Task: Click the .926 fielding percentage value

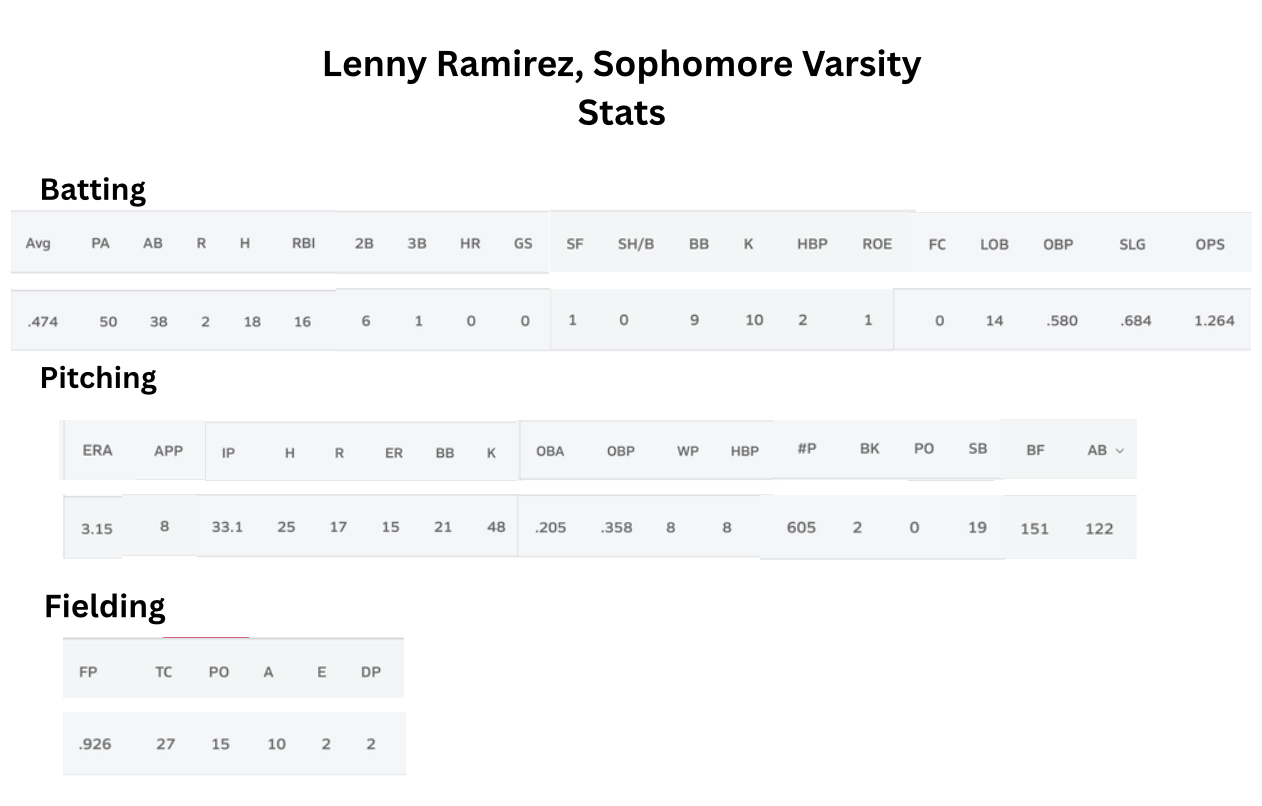Action: (95, 744)
